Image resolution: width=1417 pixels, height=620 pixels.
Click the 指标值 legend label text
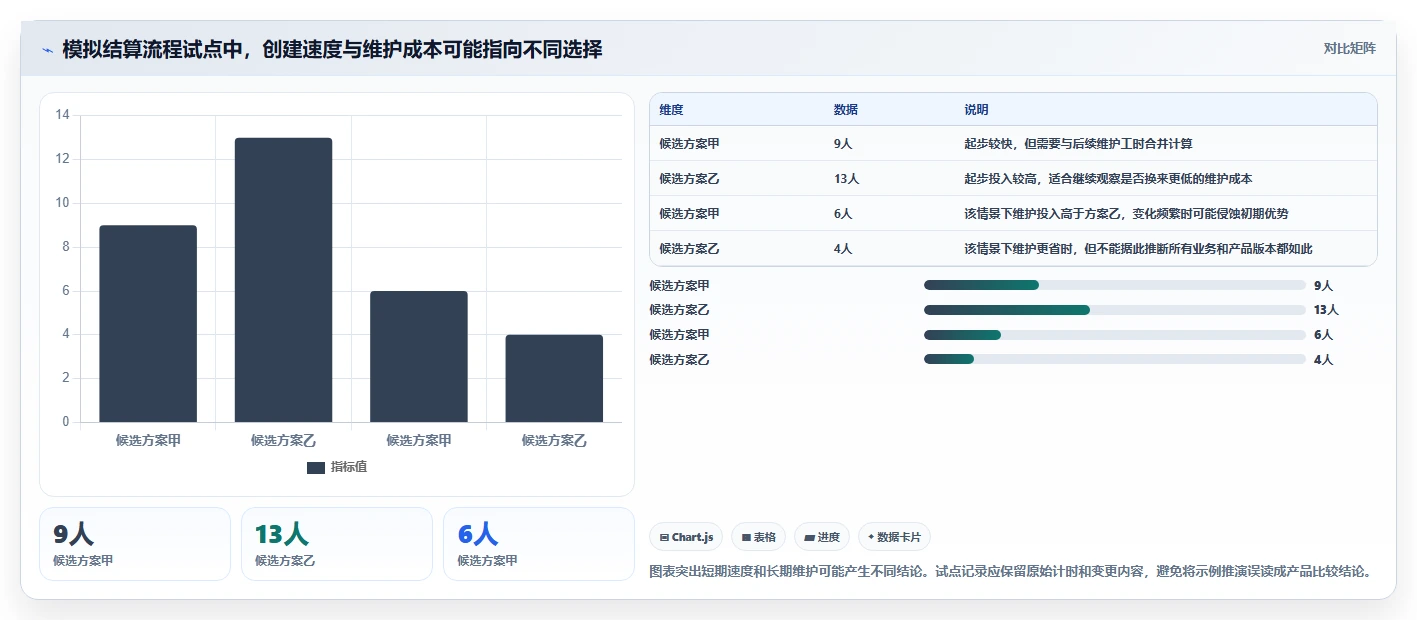(349, 467)
